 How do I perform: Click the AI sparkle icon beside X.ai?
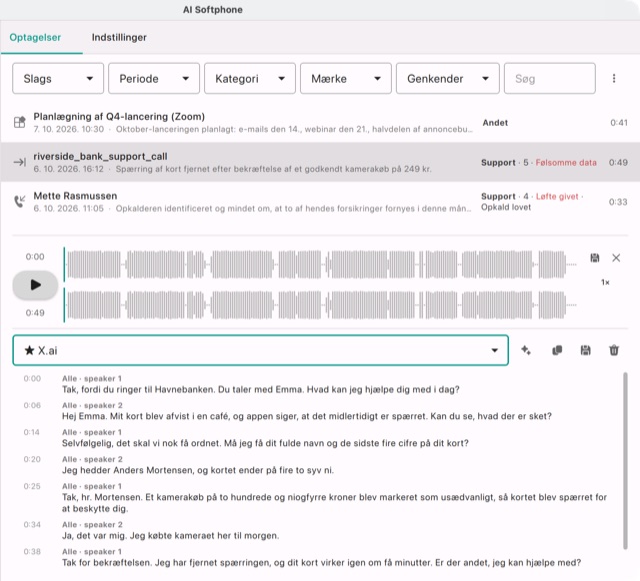[526, 350]
